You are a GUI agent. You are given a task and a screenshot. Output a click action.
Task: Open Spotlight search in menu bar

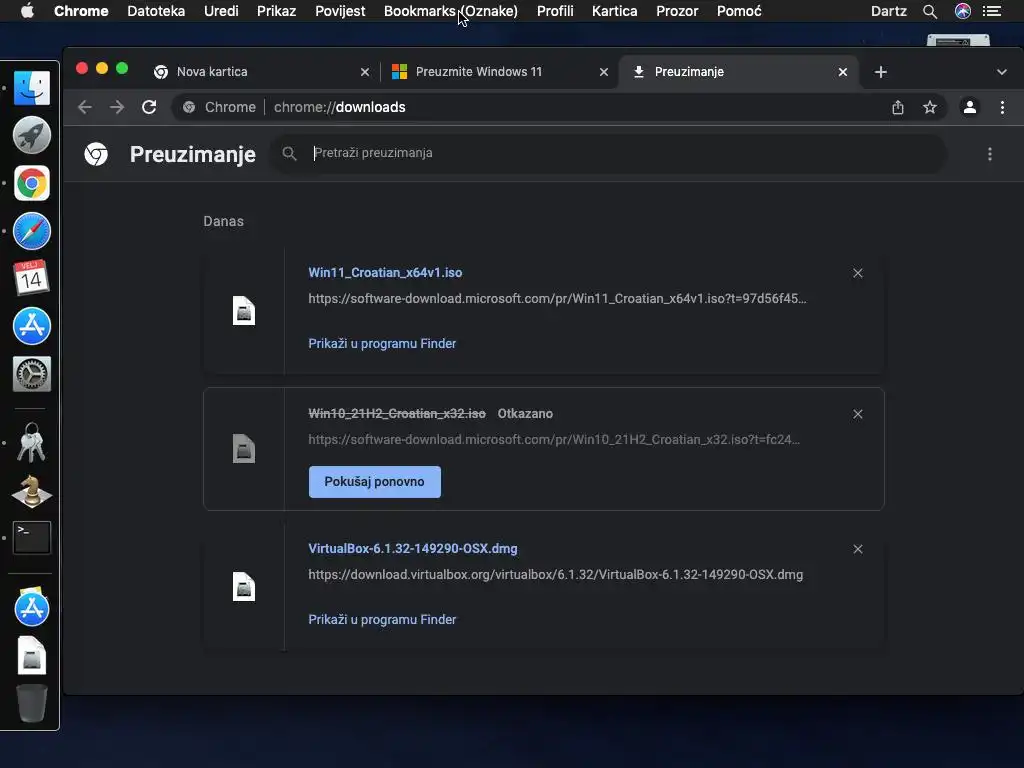(930, 11)
